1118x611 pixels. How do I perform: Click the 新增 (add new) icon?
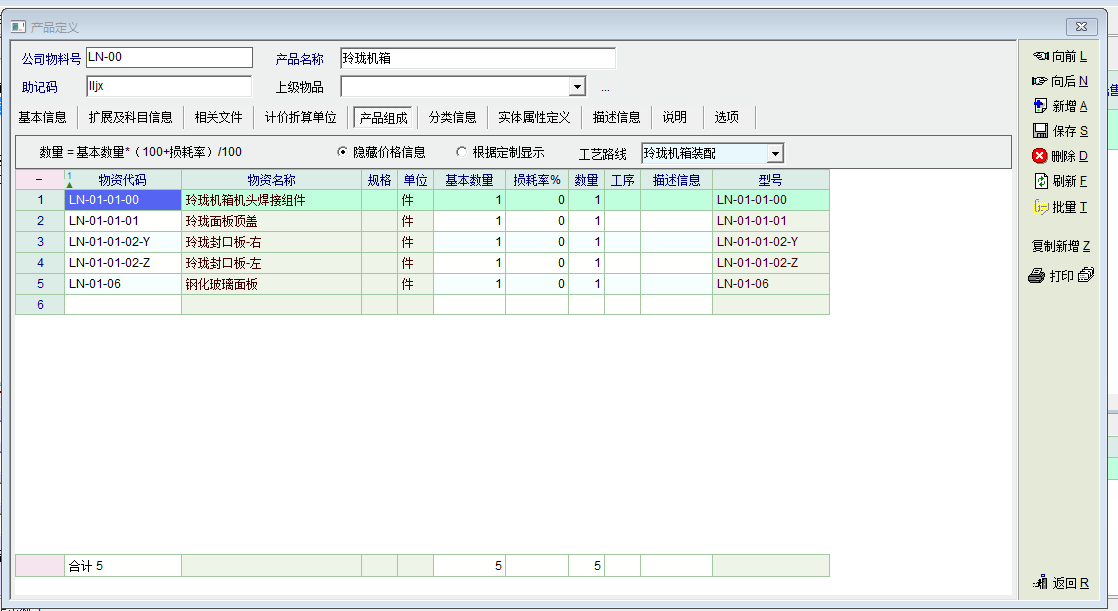(x=1040, y=106)
